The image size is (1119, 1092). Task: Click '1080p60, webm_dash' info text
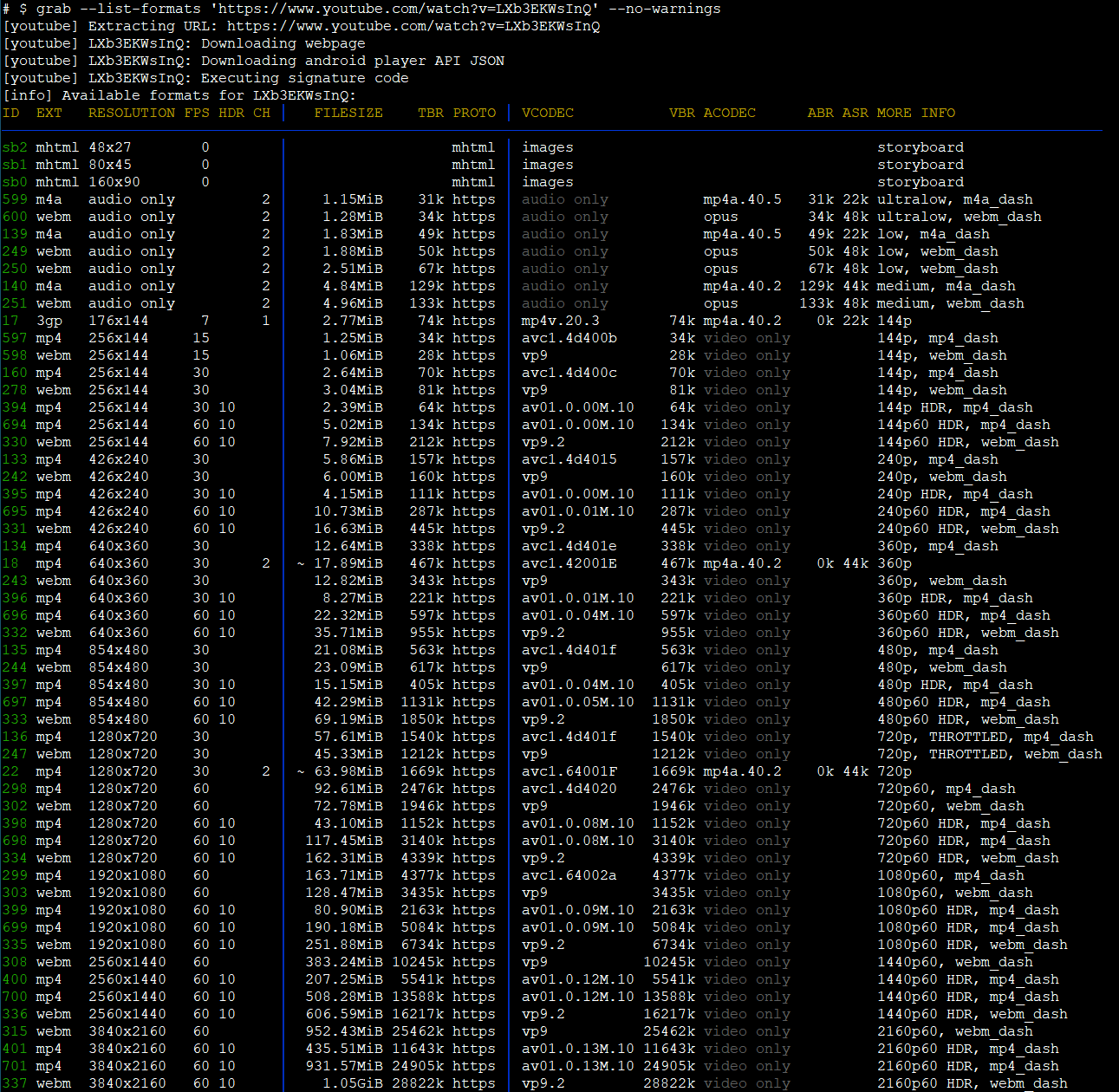955,893
